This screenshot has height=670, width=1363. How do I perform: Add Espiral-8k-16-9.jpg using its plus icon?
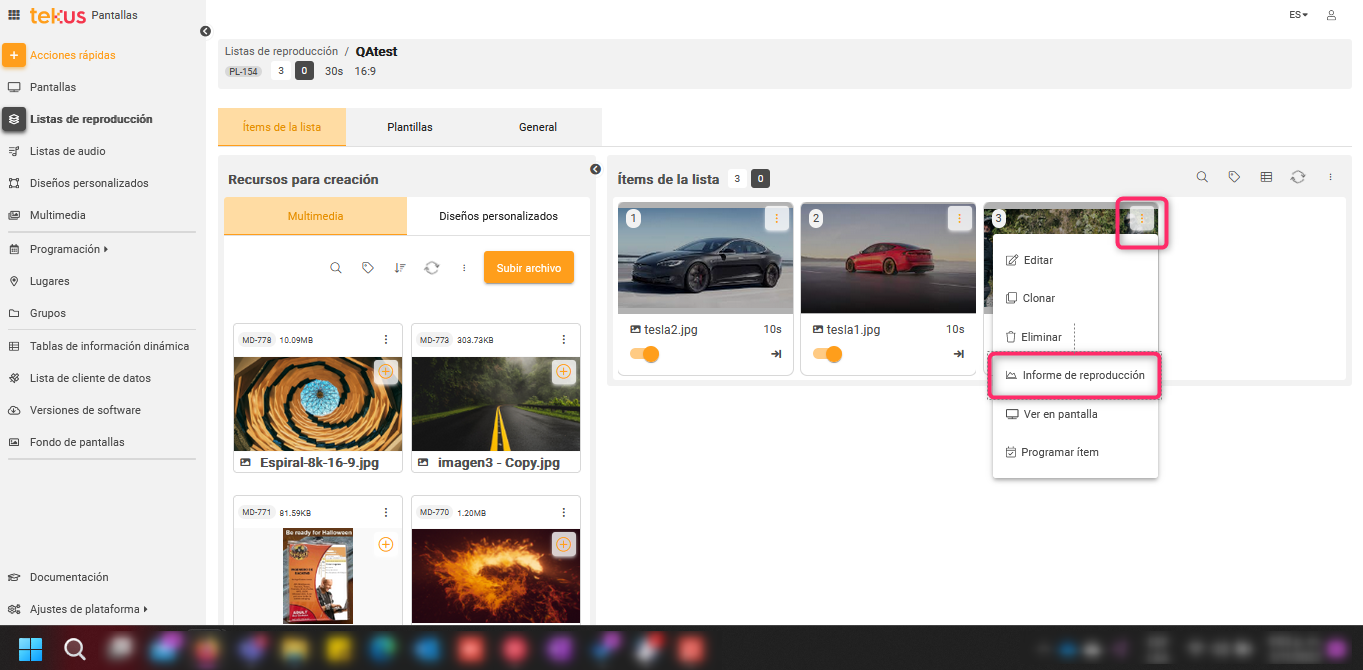tap(385, 372)
